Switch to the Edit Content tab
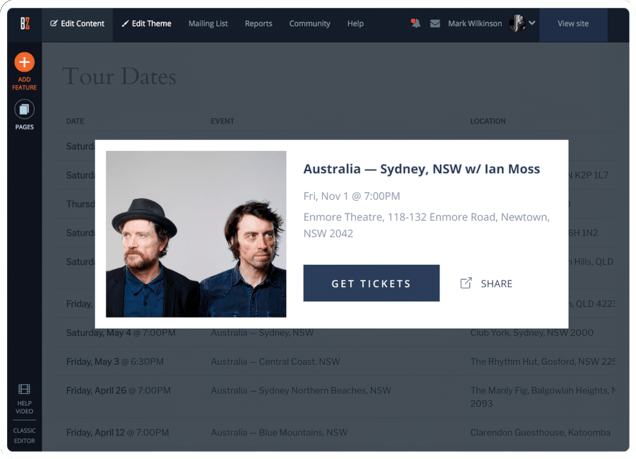Screen dimensions: 636x459 (x=77, y=23)
